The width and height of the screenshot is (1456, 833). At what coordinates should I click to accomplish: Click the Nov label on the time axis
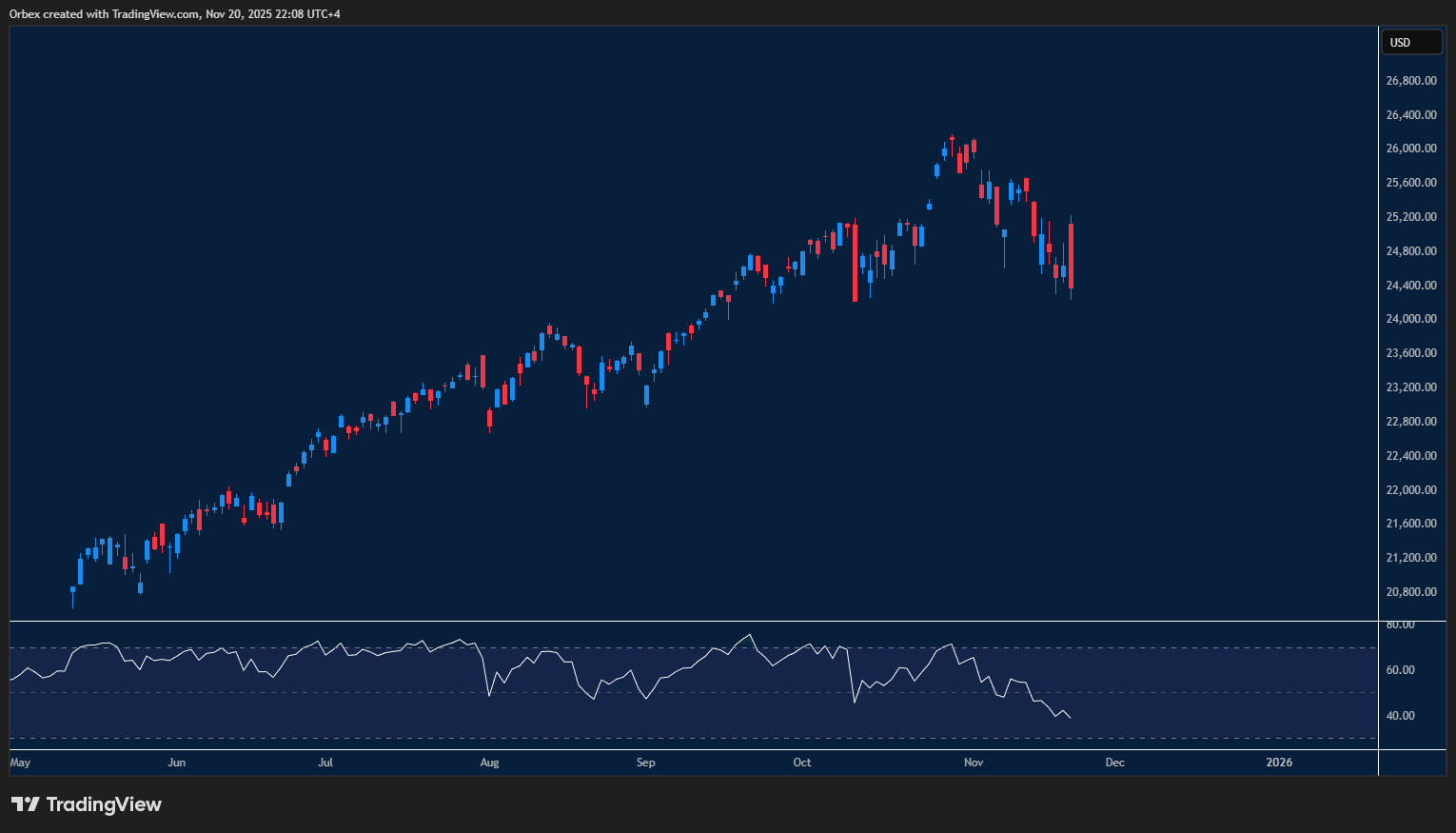974,762
